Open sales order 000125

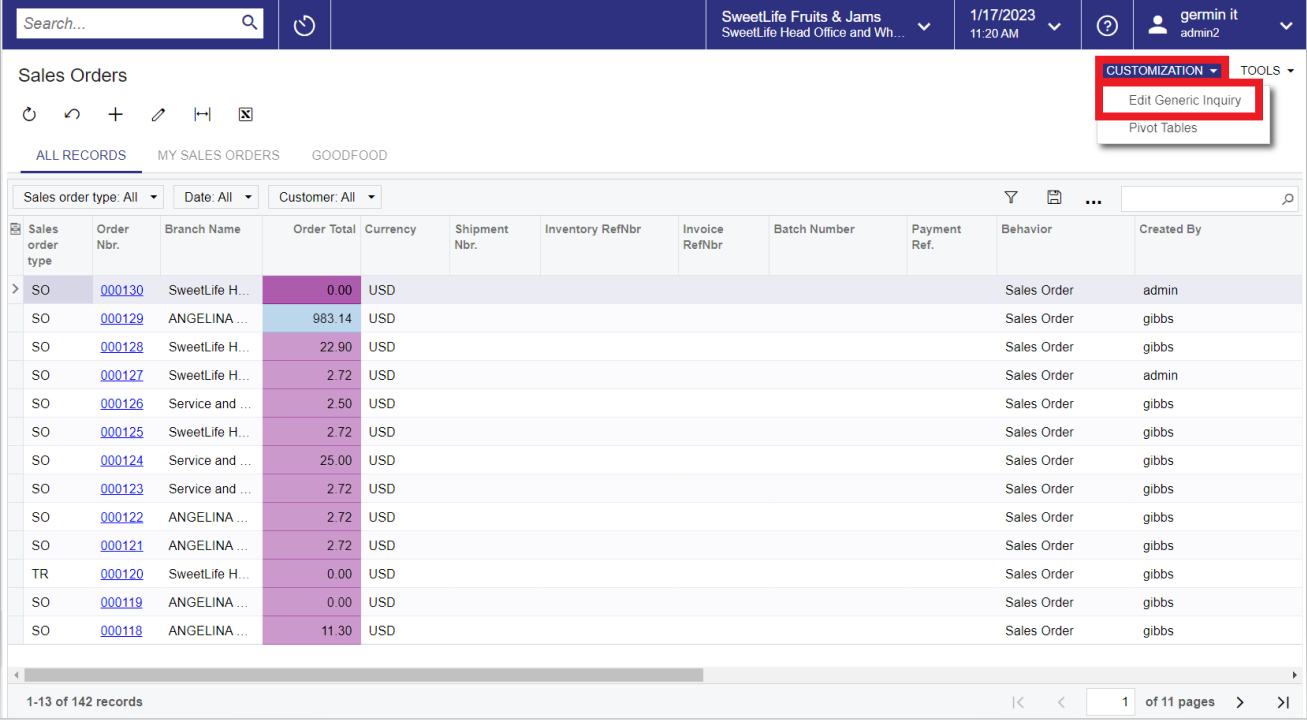(x=121, y=431)
